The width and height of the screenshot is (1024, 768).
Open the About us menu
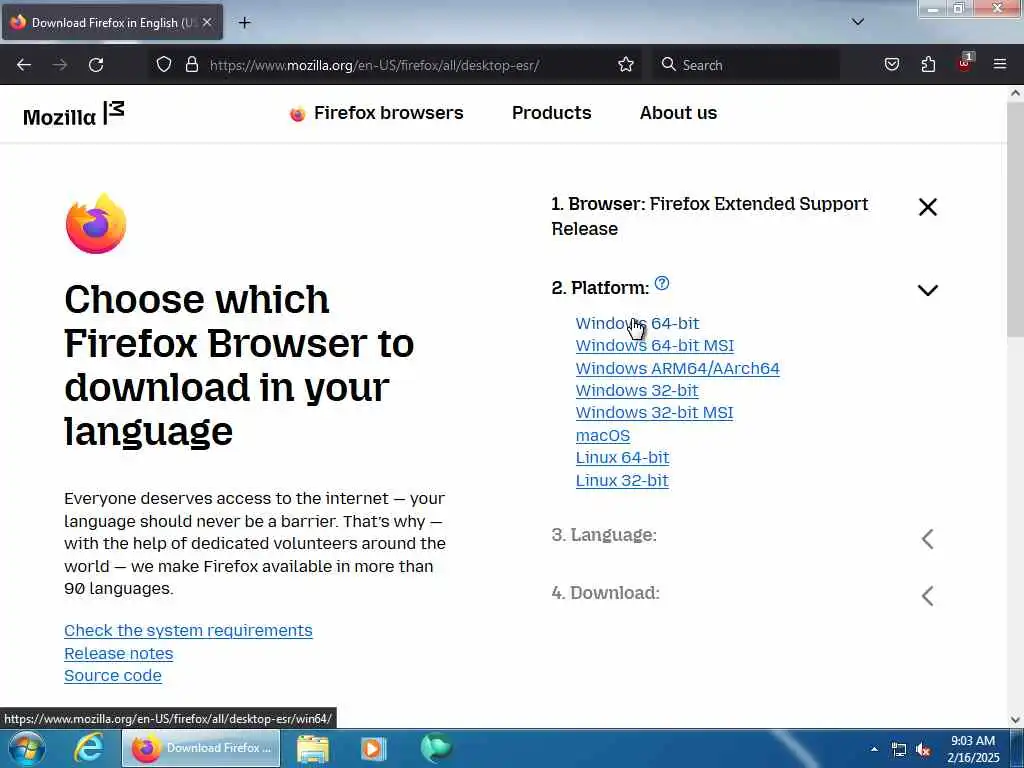pyautogui.click(x=679, y=113)
